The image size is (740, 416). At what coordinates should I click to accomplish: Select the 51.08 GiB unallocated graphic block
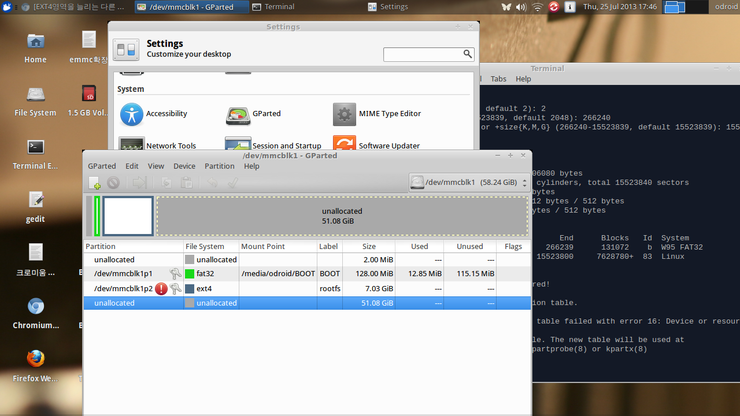click(x=342, y=216)
